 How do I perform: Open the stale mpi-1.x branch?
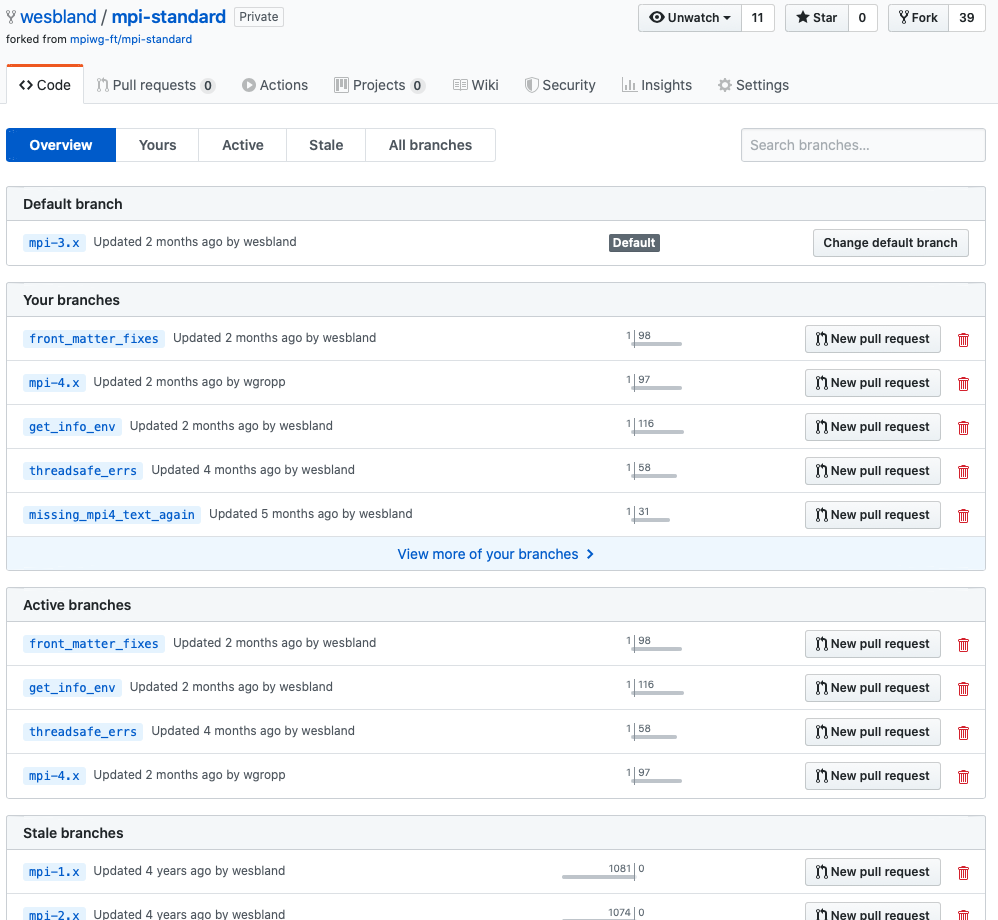click(54, 872)
